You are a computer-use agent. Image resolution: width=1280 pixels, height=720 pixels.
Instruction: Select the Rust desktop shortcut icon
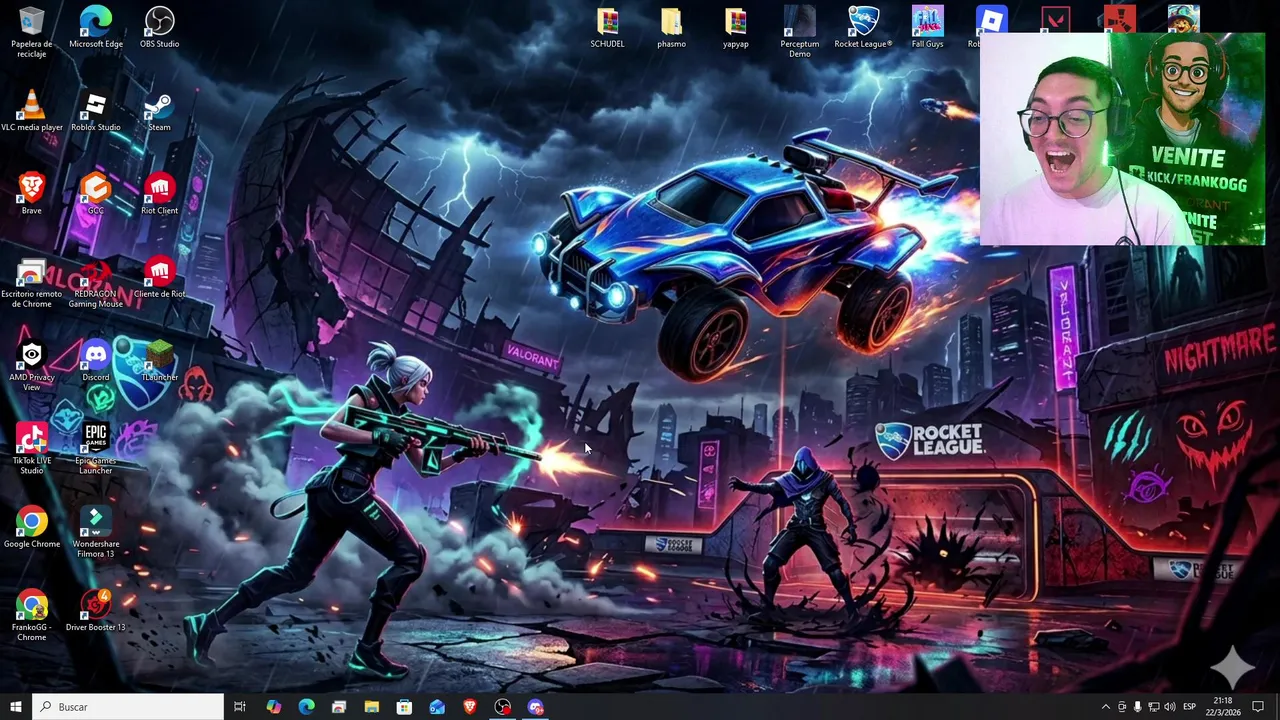pyautogui.click(x=1119, y=19)
